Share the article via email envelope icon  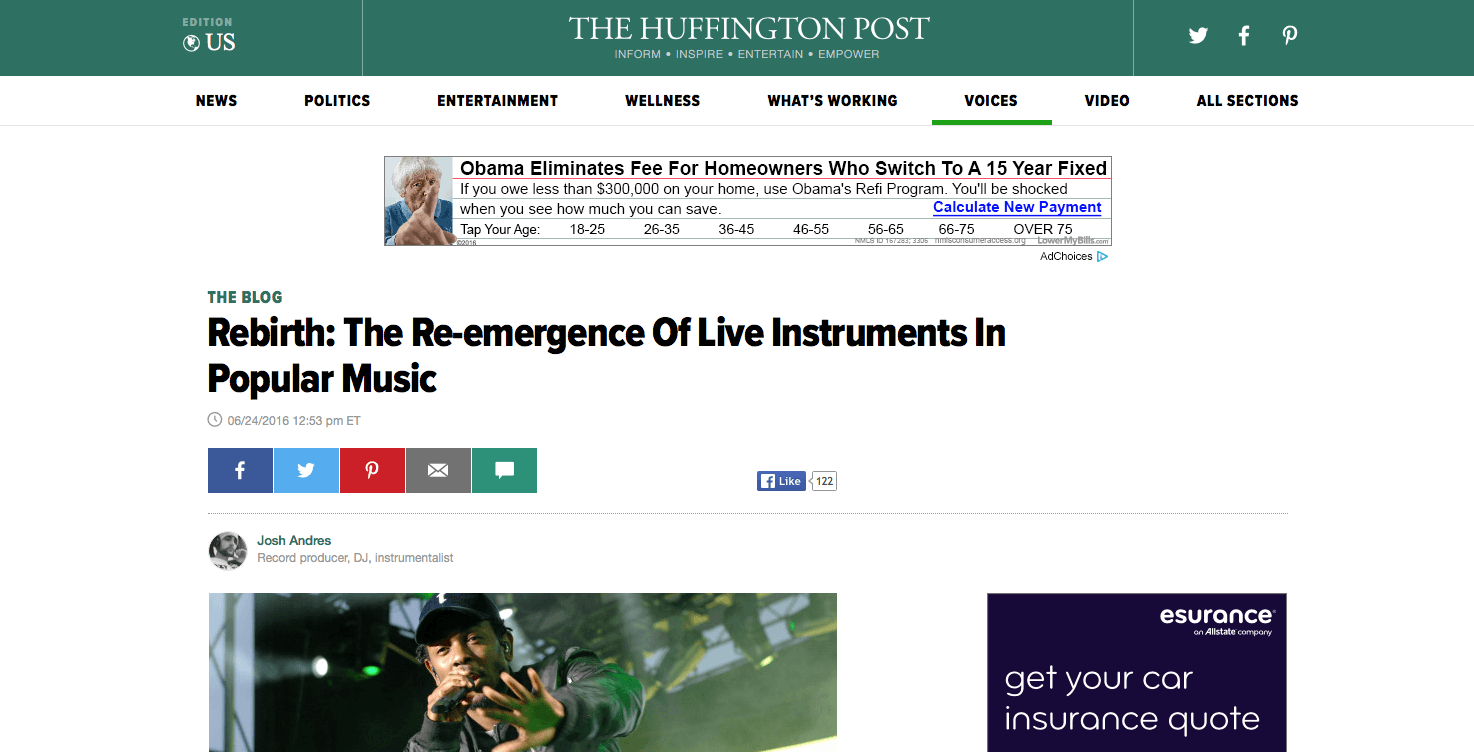click(438, 470)
